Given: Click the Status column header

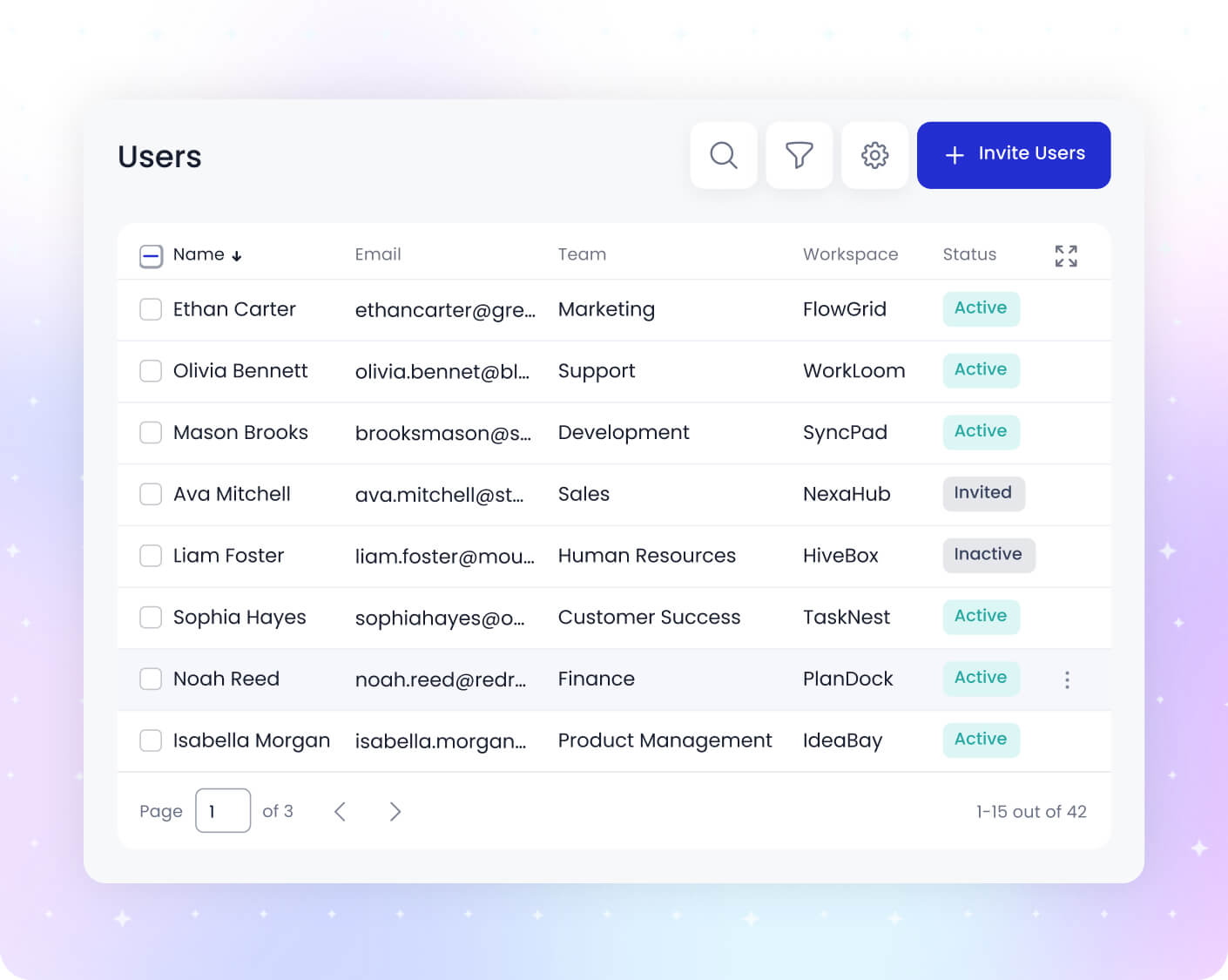Looking at the screenshot, I should click(969, 254).
